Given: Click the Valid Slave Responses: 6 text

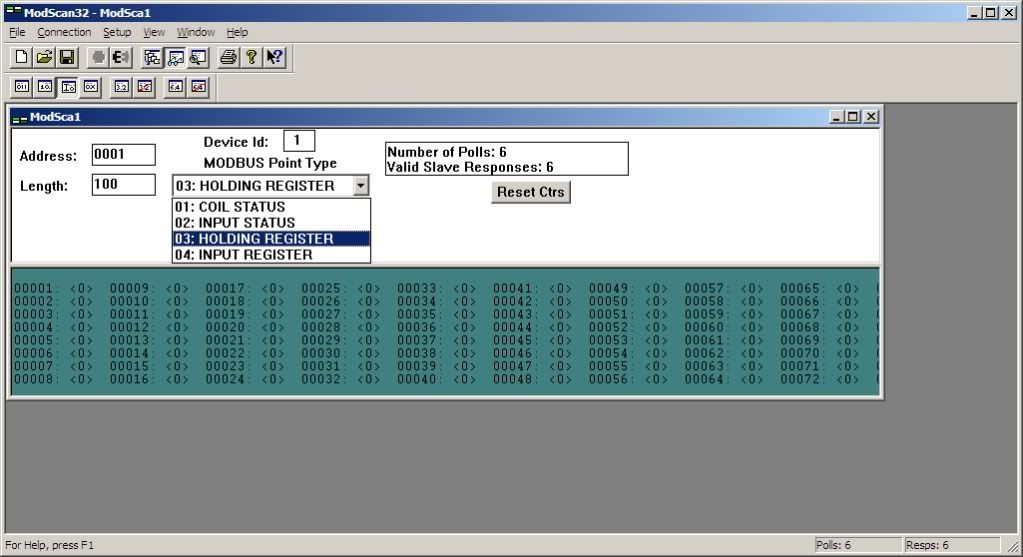Looking at the screenshot, I should (470, 167).
